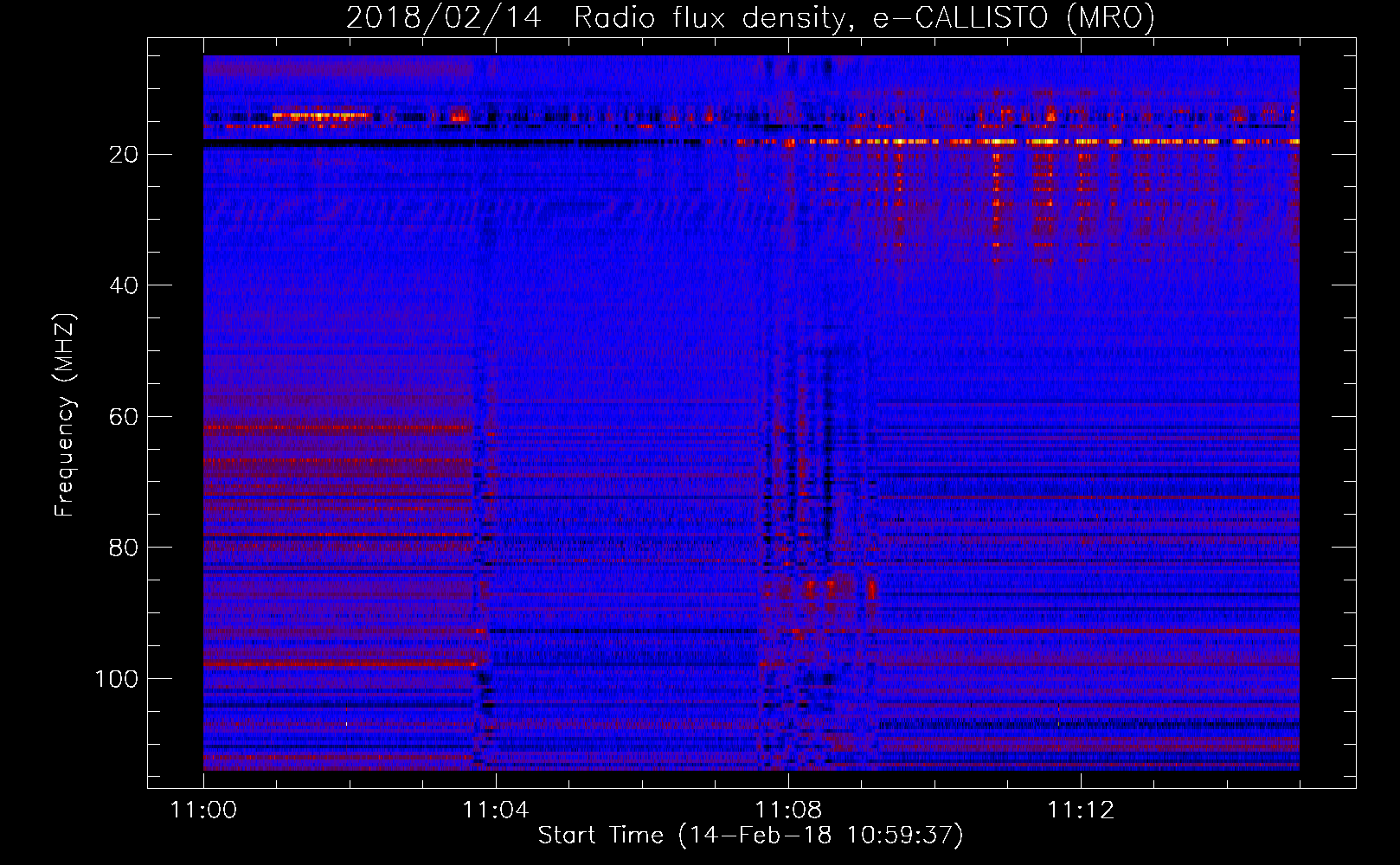The image size is (1400, 865).
Task: Click the '11:04' time tick label
Action: click(496, 811)
